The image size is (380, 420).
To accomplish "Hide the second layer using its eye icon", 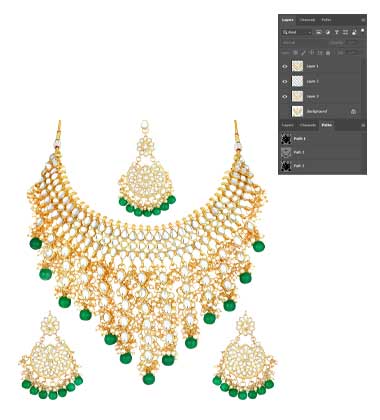I will pyautogui.click(x=285, y=81).
